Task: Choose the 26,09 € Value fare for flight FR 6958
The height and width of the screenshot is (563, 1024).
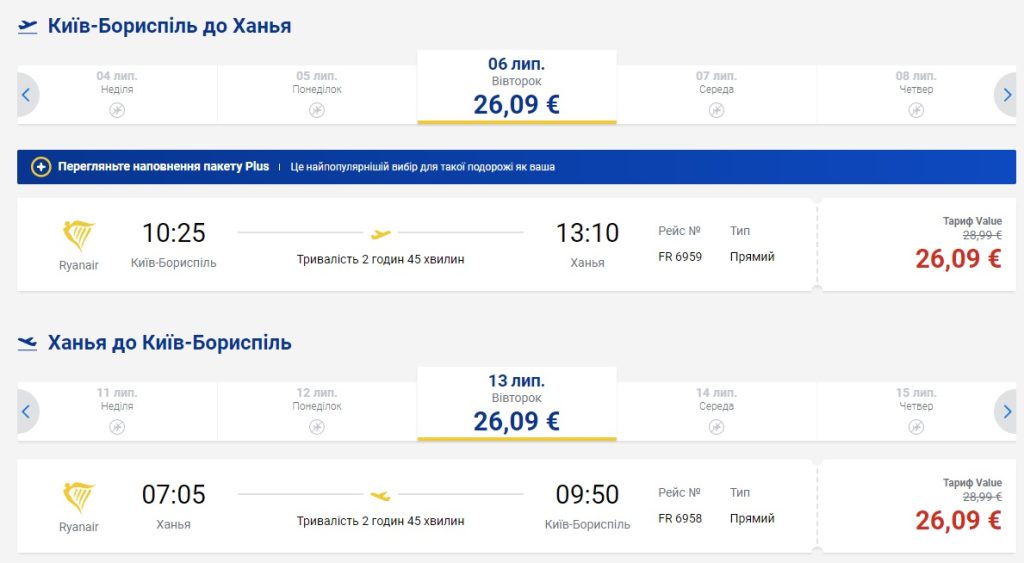Action: pyautogui.click(x=957, y=519)
